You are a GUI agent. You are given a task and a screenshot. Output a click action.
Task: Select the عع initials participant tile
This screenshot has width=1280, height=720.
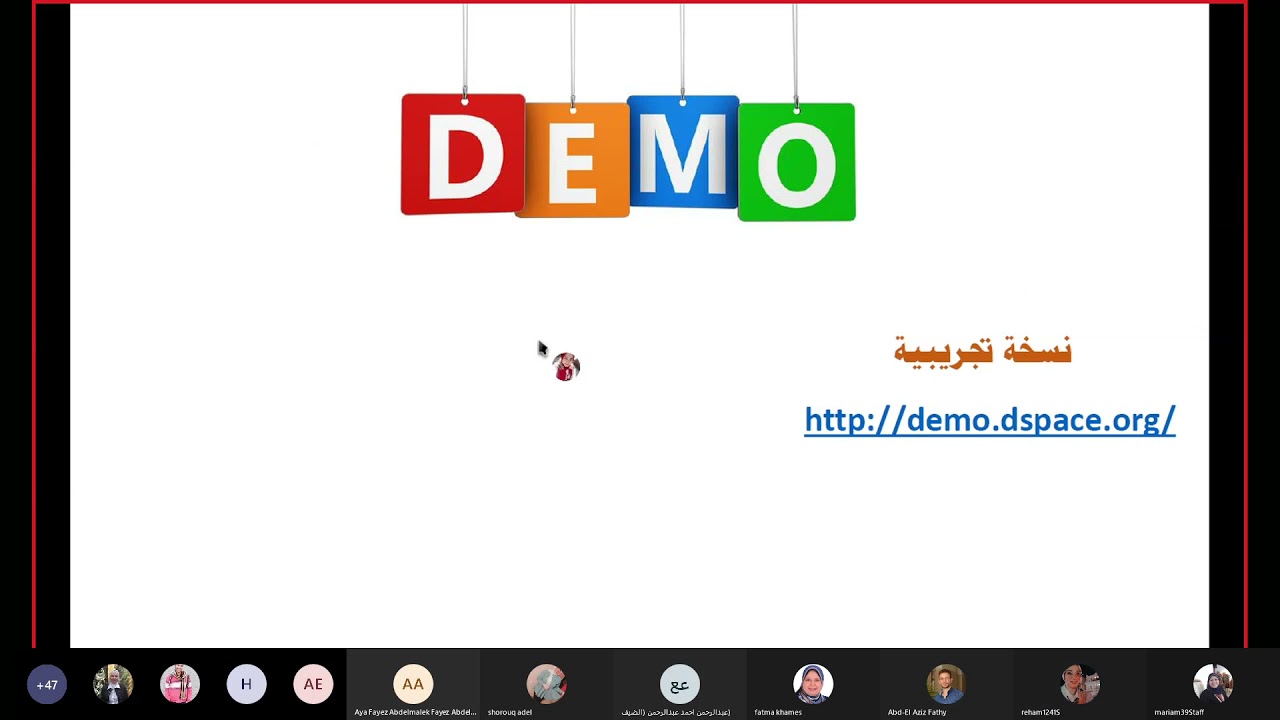(679, 685)
